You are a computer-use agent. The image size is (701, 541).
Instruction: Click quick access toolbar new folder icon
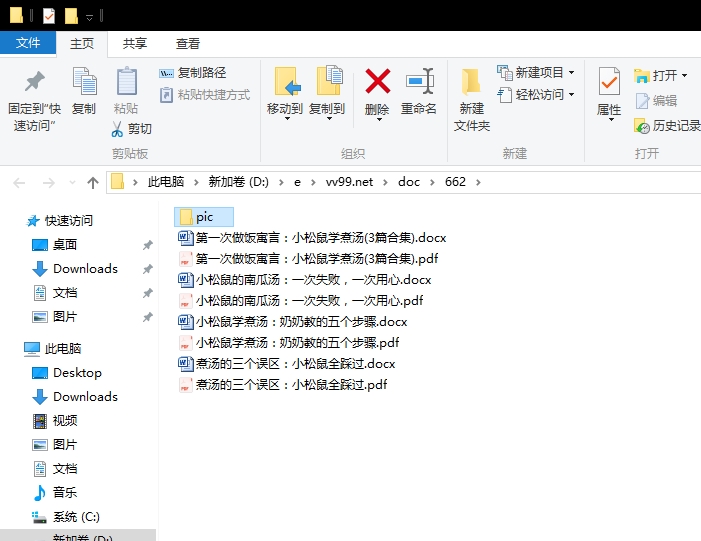(x=71, y=16)
